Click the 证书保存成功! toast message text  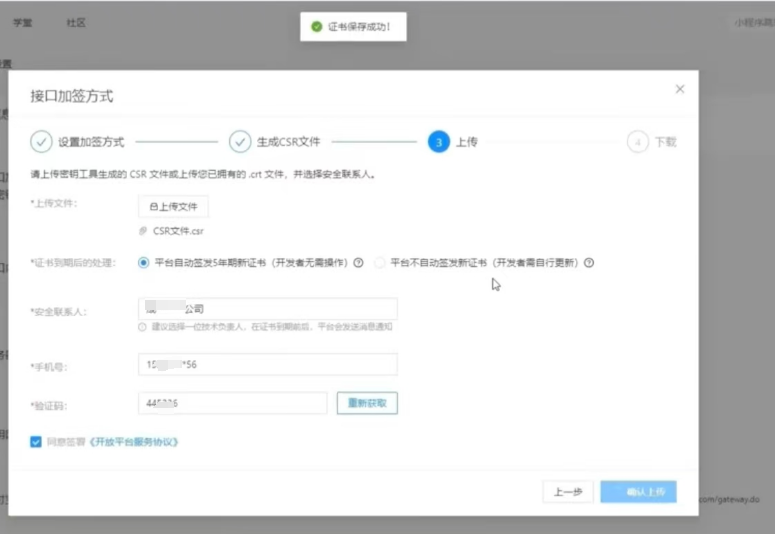[359, 27]
